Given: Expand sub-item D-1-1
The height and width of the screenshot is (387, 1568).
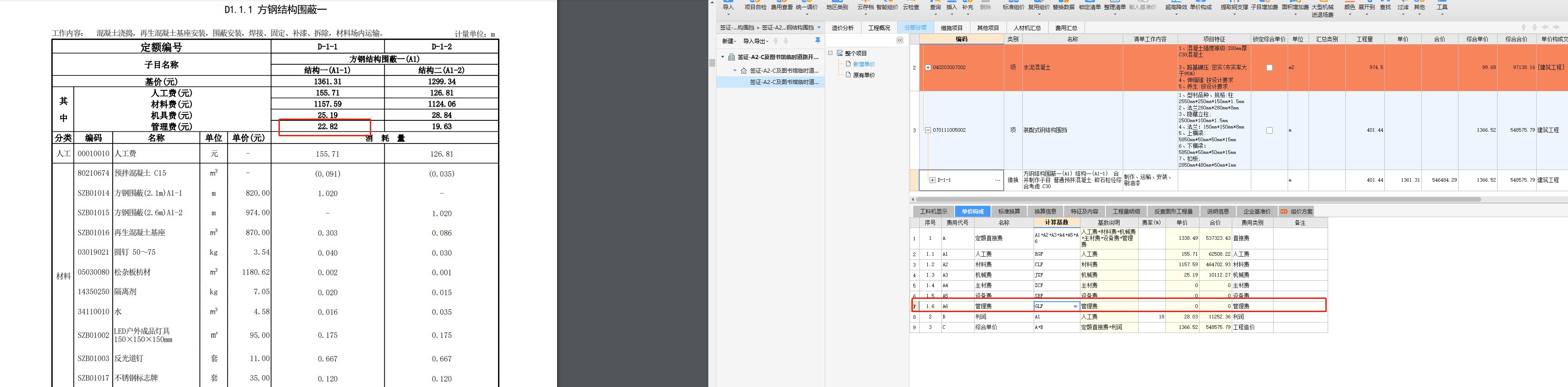Looking at the screenshot, I should click(x=932, y=180).
